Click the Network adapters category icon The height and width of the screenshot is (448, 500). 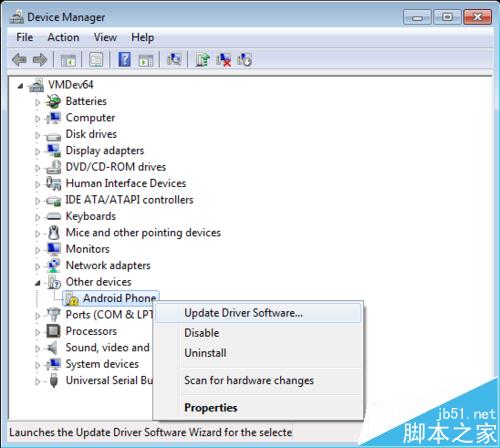[x=53, y=265]
